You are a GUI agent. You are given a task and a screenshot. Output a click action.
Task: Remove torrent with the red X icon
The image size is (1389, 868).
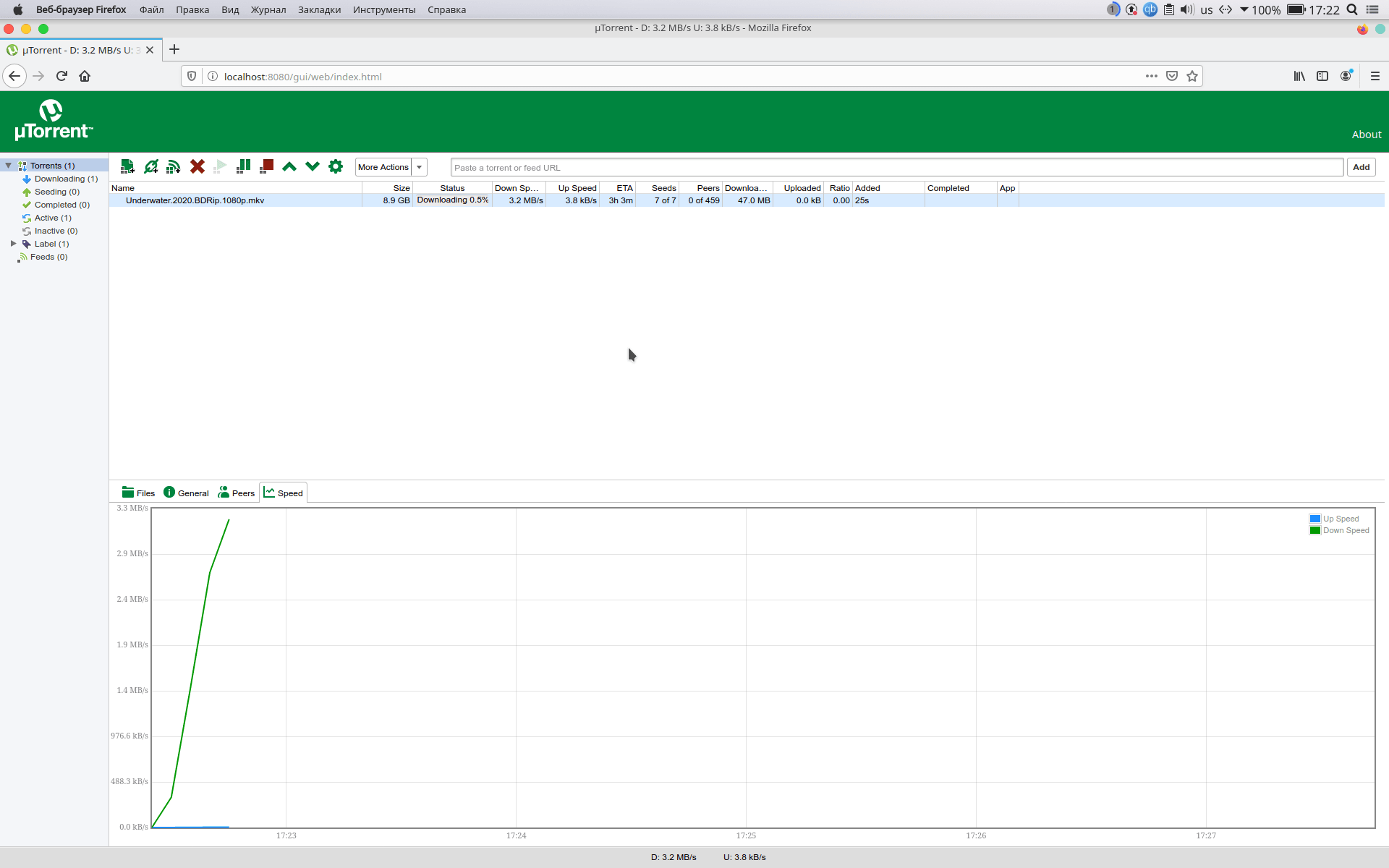197,166
